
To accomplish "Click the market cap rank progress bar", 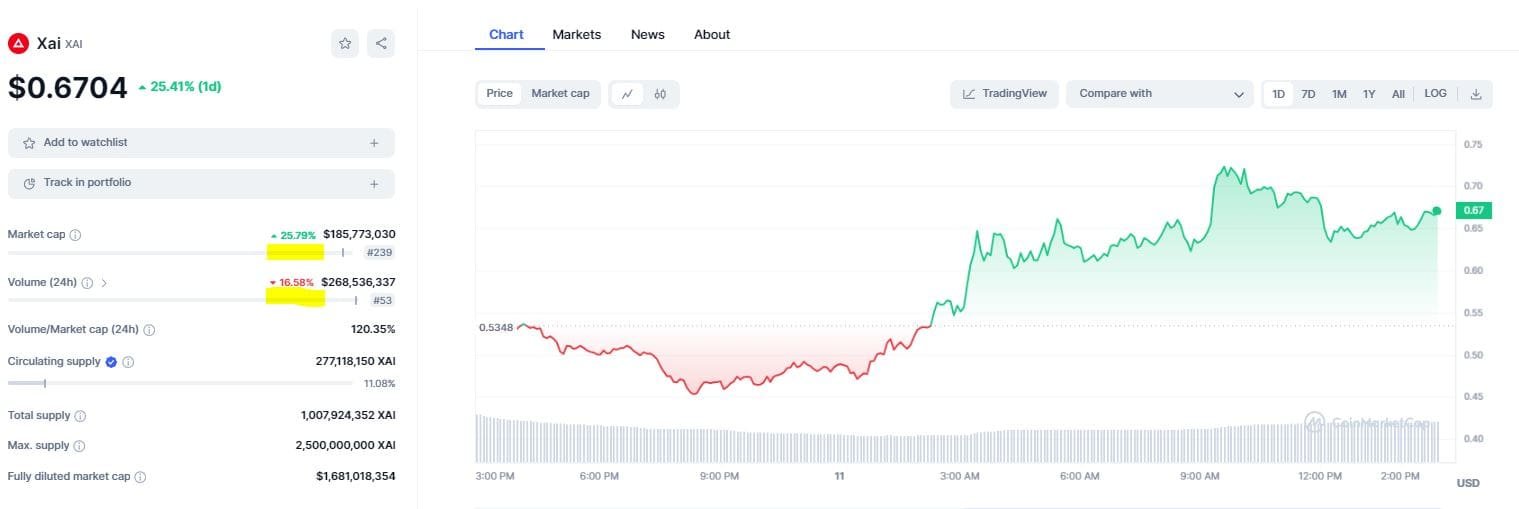I will [181, 253].
